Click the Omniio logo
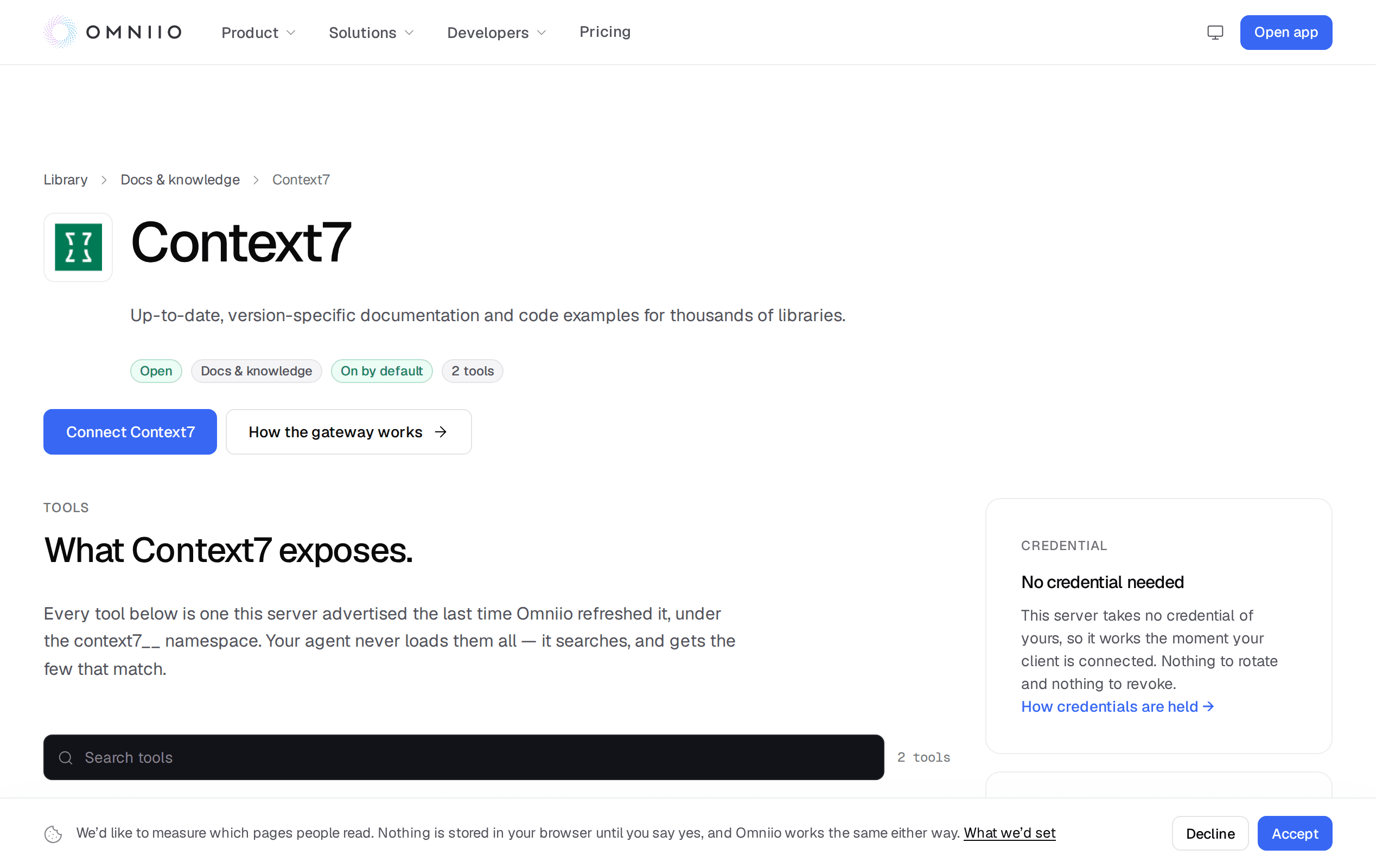This screenshot has width=1389, height=868. point(112,32)
